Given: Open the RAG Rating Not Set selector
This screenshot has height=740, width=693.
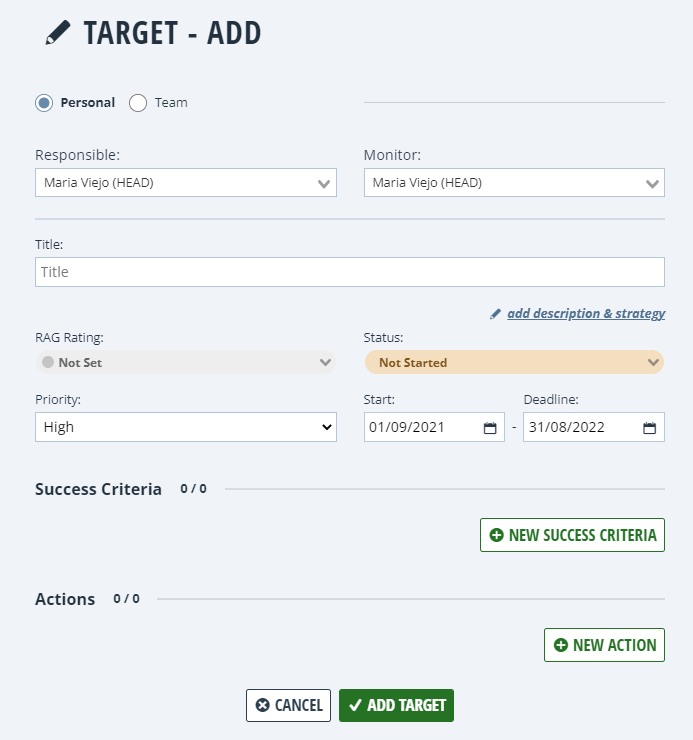Looking at the screenshot, I should click(x=186, y=362).
